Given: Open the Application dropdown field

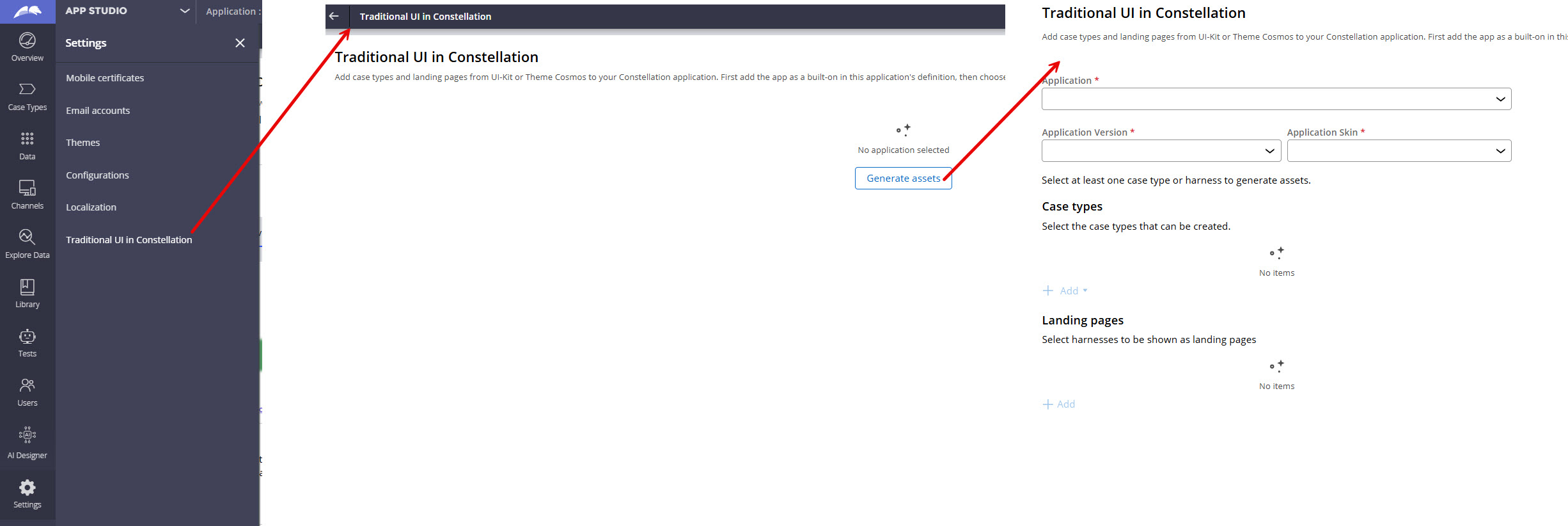Looking at the screenshot, I should click(x=1276, y=99).
